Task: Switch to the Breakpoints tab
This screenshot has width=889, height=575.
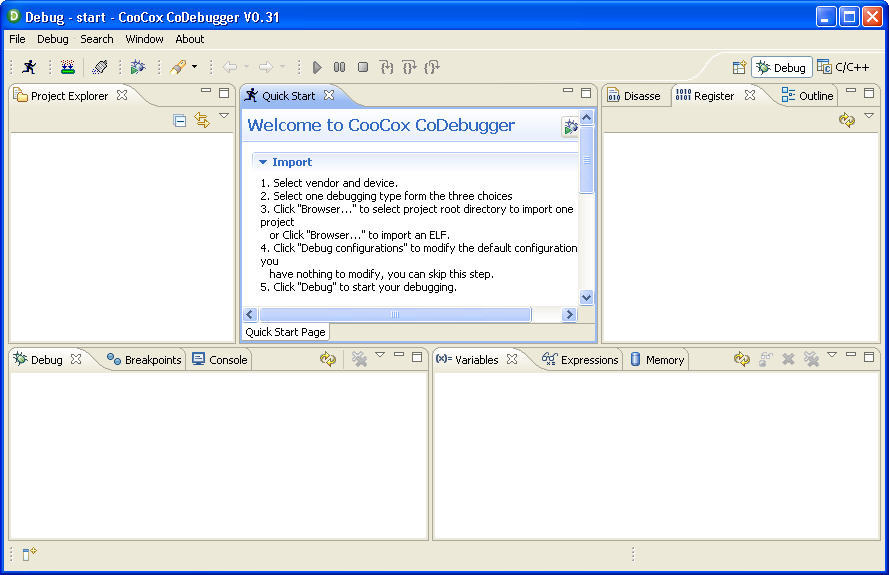Action: (x=145, y=360)
